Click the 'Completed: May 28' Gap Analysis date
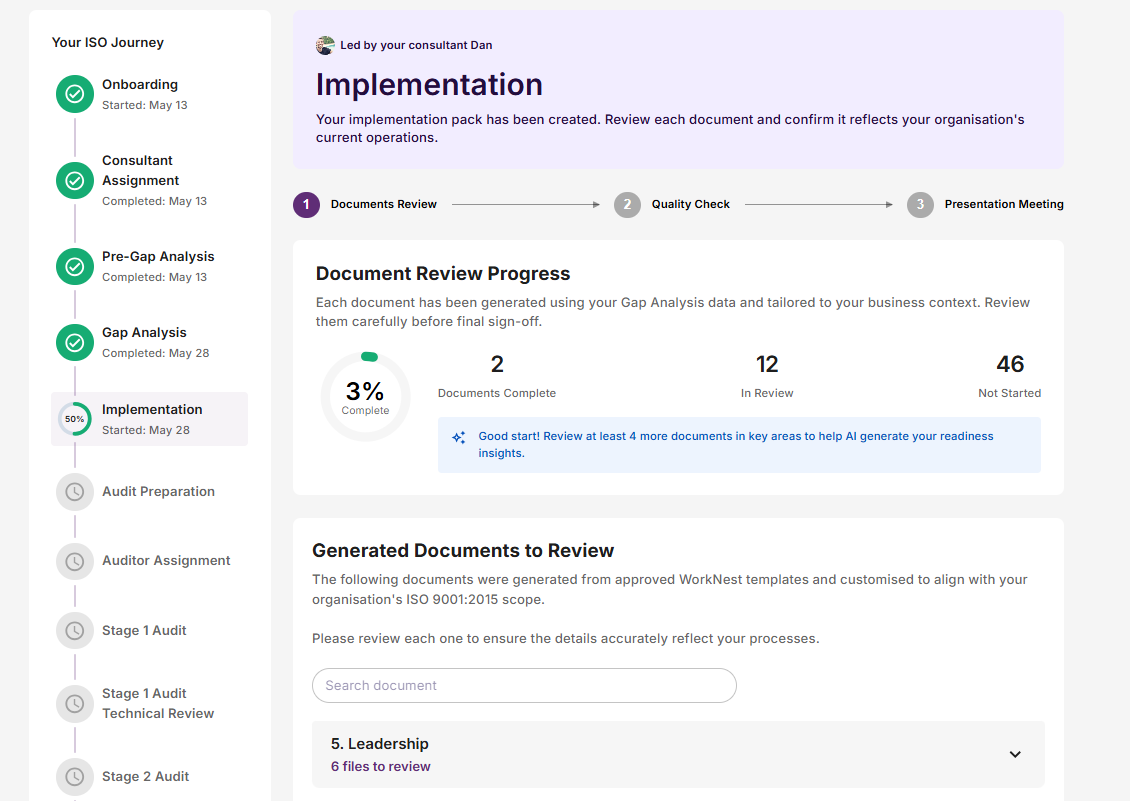 [x=156, y=353]
